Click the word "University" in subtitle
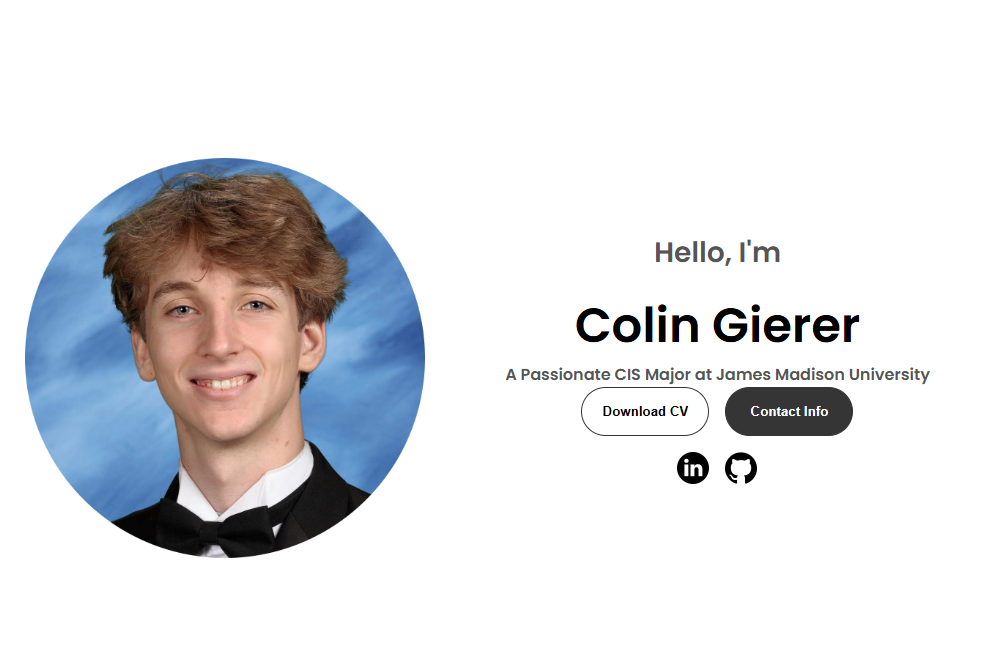The image size is (1005, 667). pos(889,374)
